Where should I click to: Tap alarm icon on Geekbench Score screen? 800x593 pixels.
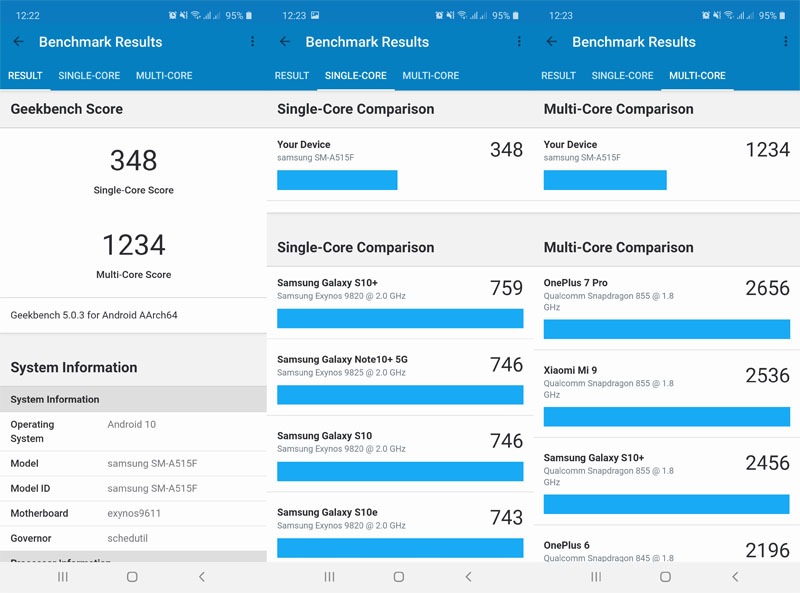(x=173, y=15)
